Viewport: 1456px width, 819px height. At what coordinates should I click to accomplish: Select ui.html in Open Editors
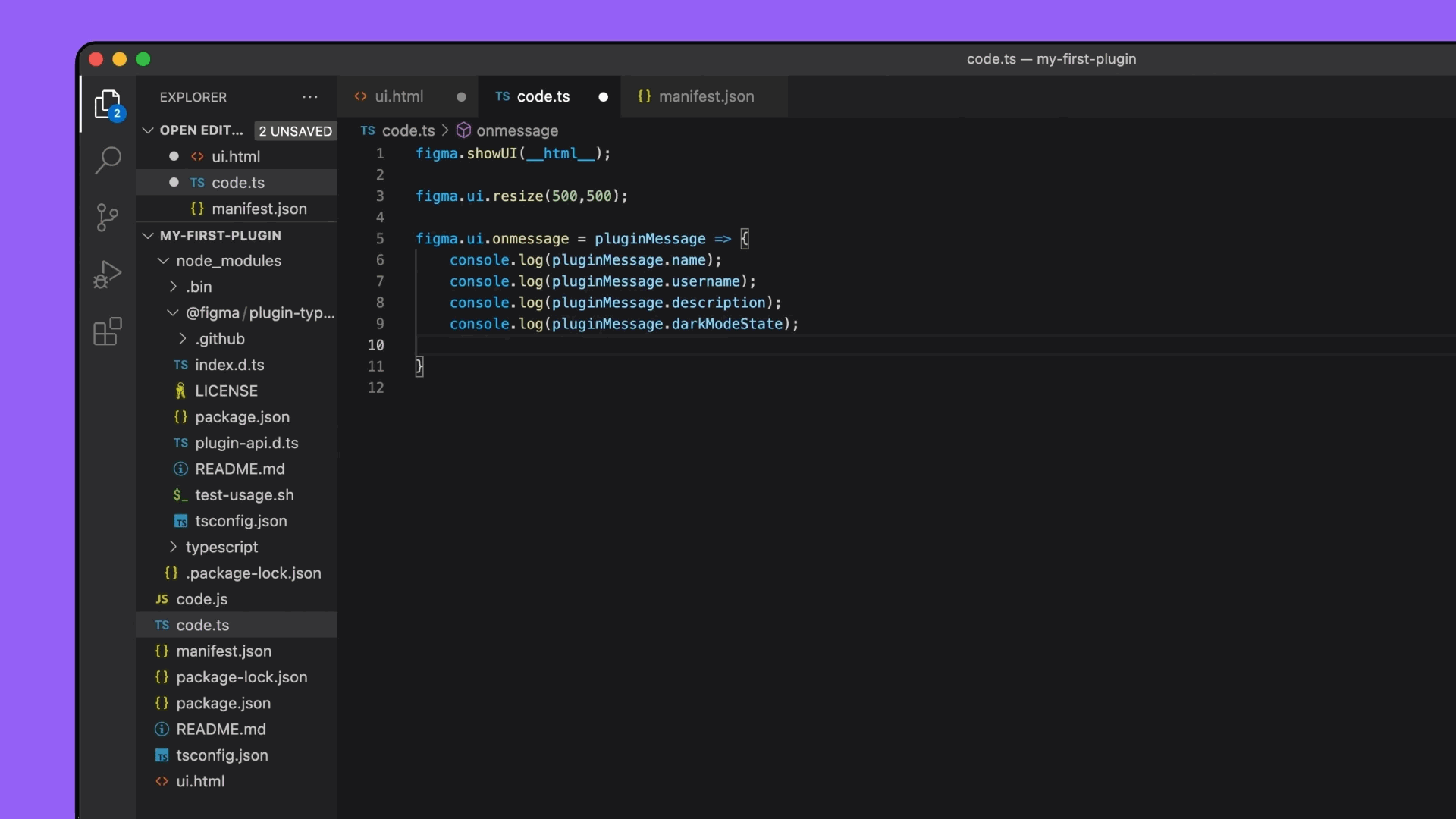coord(237,156)
